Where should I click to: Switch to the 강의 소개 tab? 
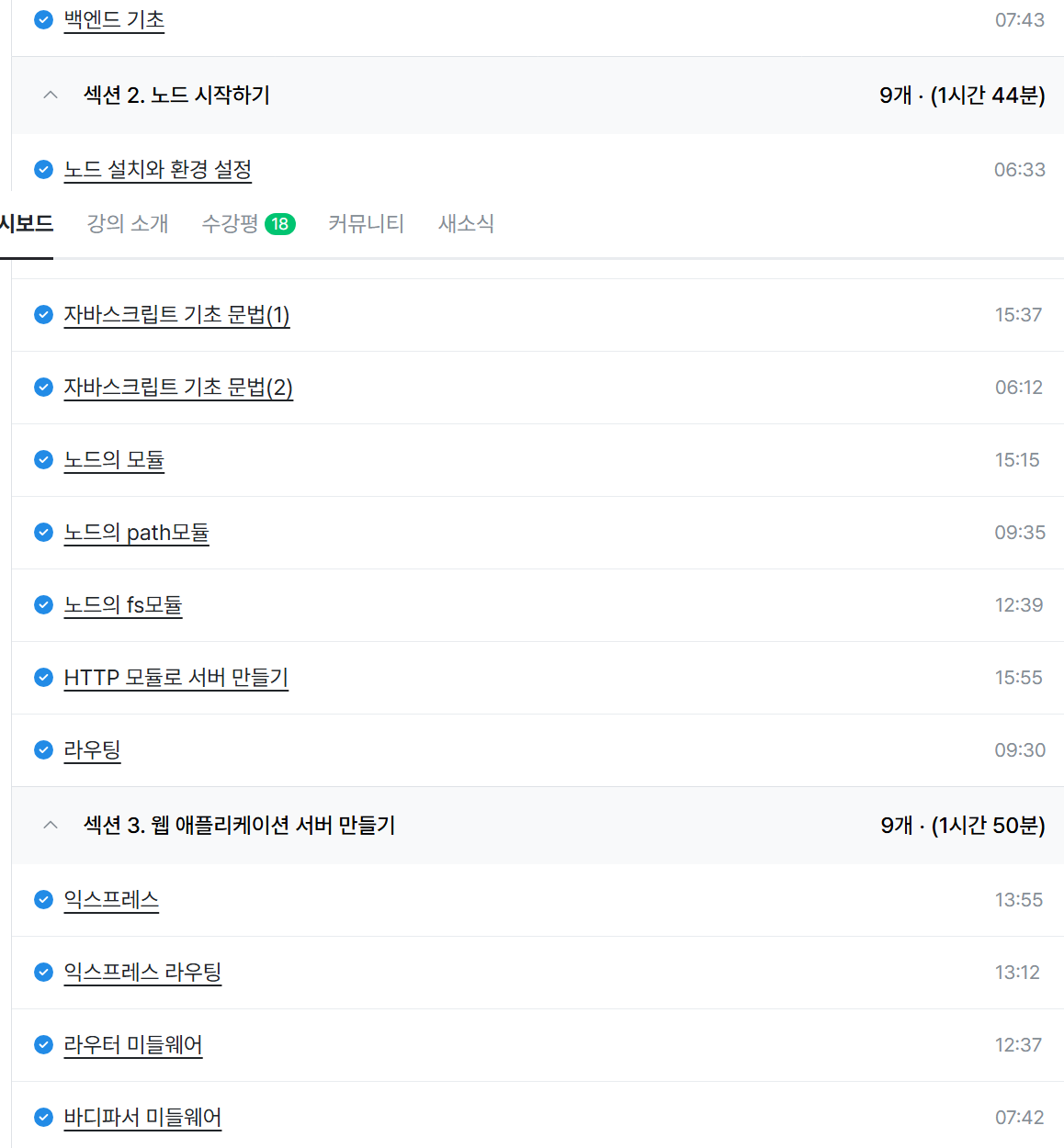point(128,223)
